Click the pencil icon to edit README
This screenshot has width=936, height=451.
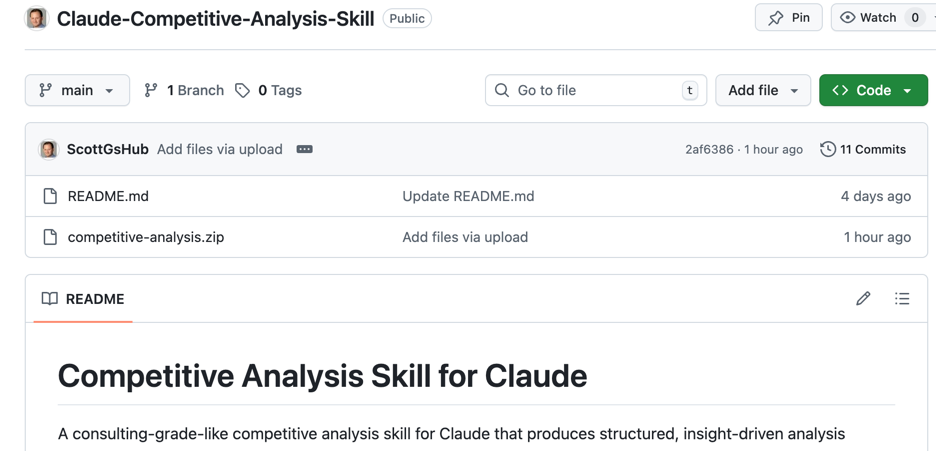[863, 298]
